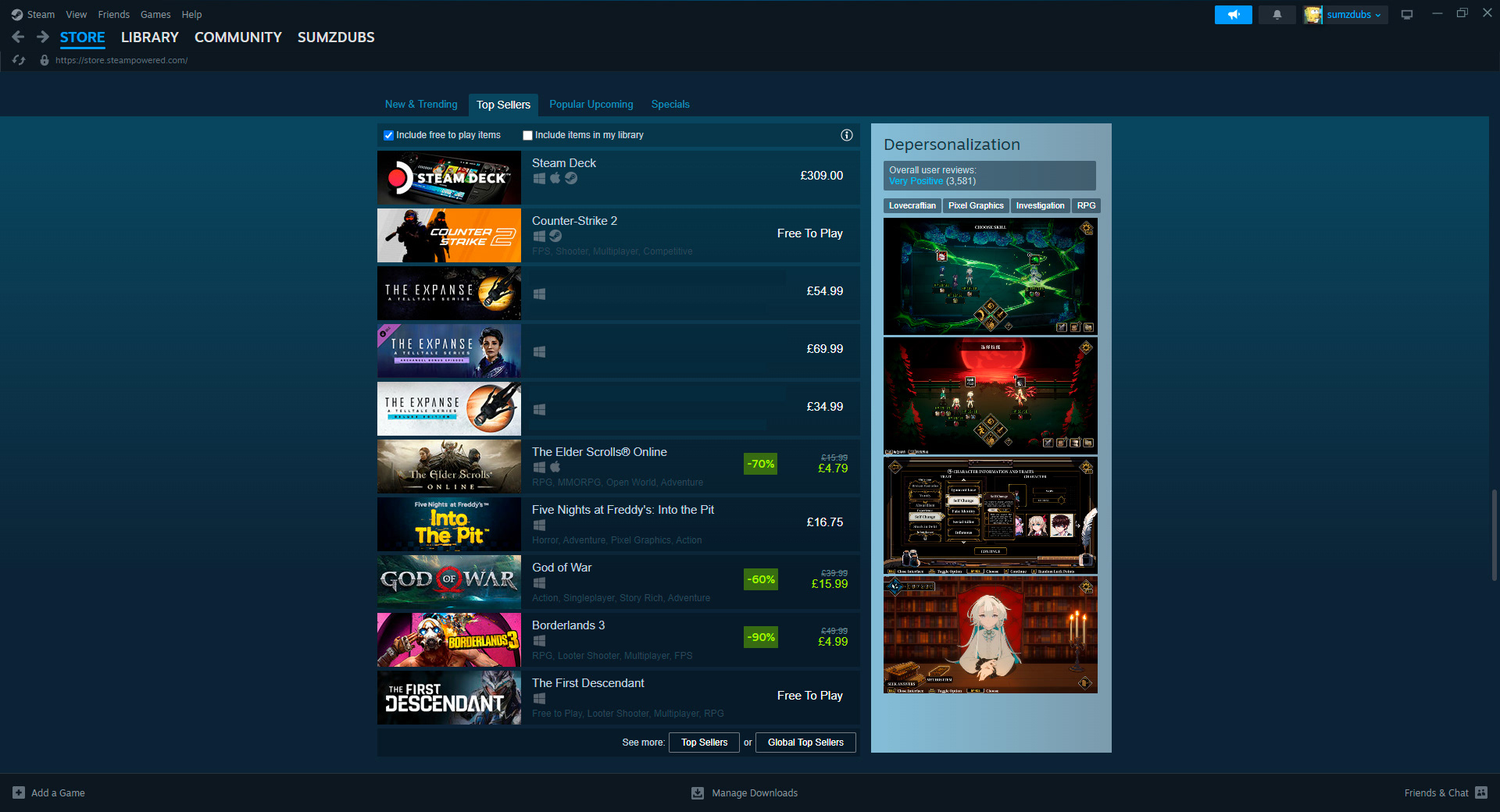Click the Global Top Sellers button
Image resolution: width=1500 pixels, height=812 pixels.
(805, 743)
